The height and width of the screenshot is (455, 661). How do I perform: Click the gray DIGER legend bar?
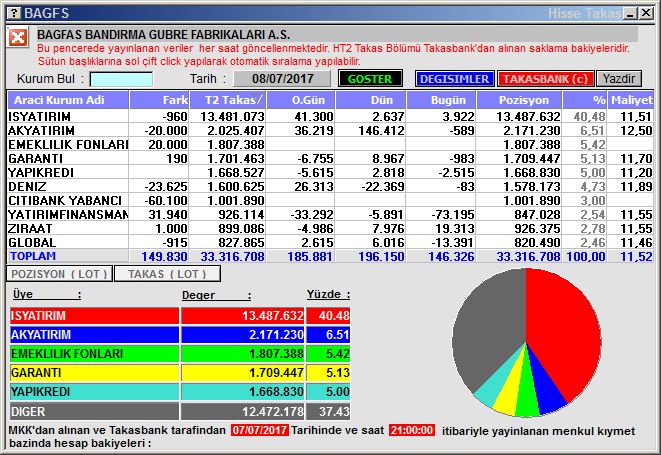pos(94,411)
